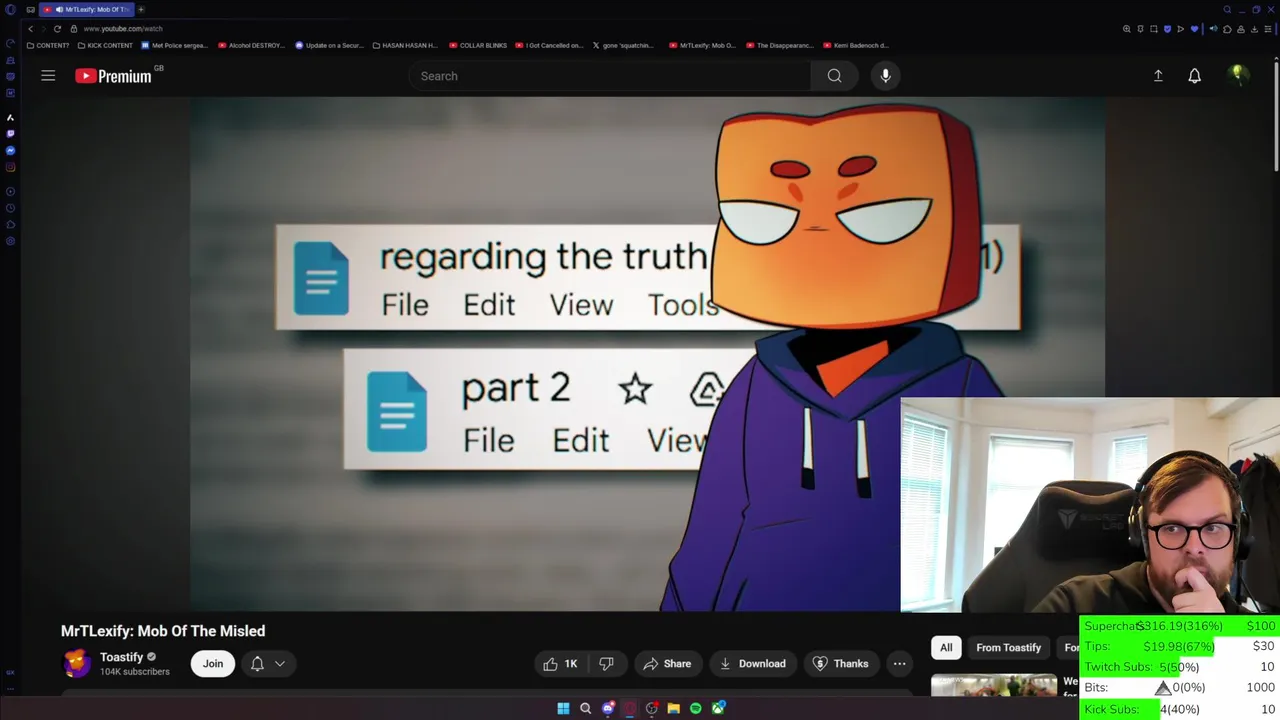Viewport: 1280px width, 720px height.
Task: Open the Update on a Secur bookmark
Action: 329,45
